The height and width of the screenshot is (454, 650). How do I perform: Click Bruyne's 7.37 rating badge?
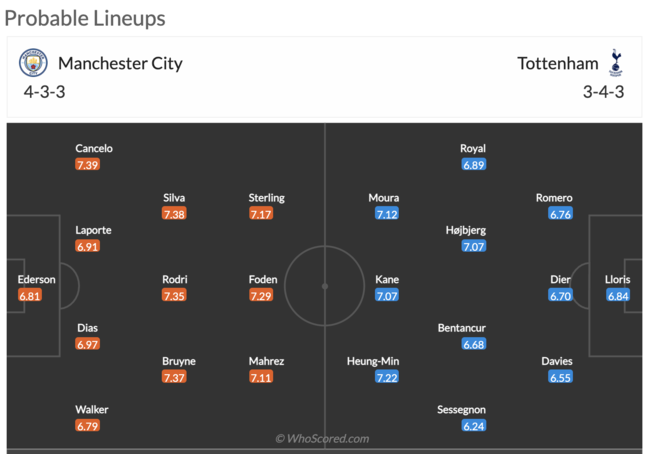pyautogui.click(x=174, y=377)
